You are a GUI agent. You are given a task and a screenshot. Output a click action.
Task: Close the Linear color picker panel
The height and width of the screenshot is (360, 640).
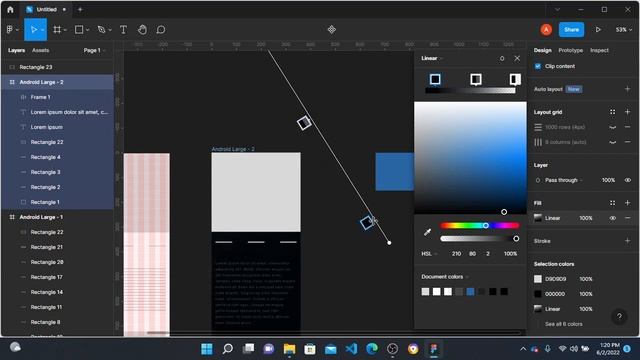(517, 58)
